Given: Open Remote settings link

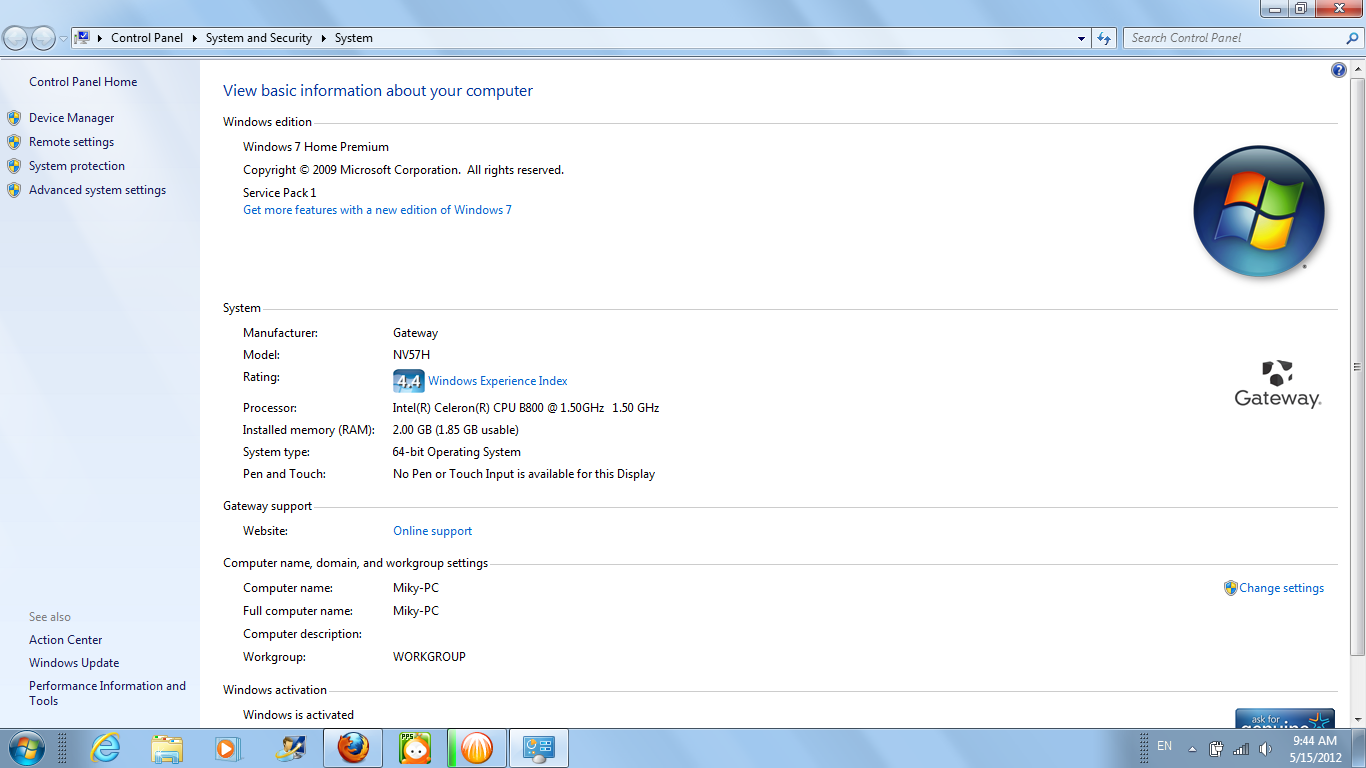Looking at the screenshot, I should [71, 142].
